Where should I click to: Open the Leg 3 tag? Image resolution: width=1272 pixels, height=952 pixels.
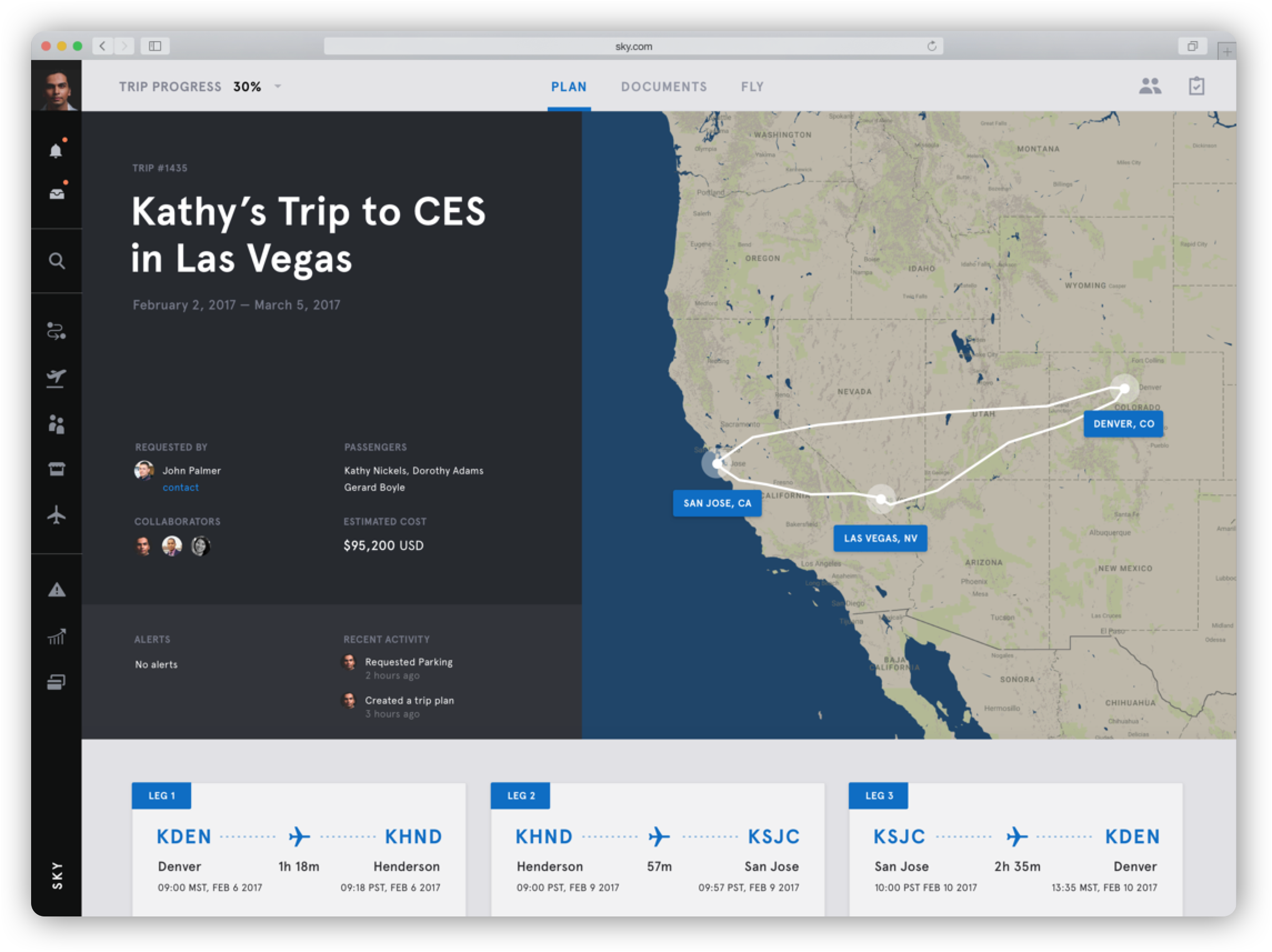click(879, 795)
